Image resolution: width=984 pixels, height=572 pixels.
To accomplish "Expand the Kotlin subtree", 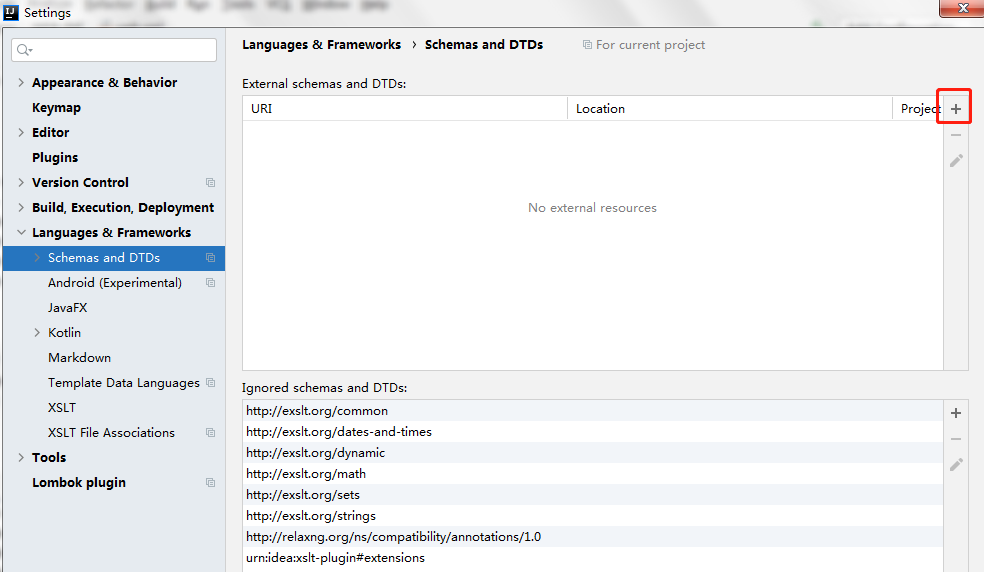I will pyautogui.click(x=37, y=333).
